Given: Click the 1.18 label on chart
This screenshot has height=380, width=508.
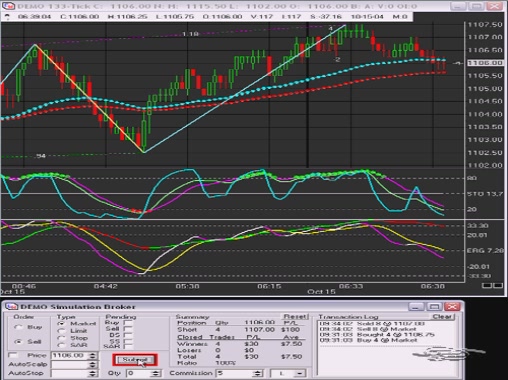Looking at the screenshot, I should pyautogui.click(x=190, y=34).
